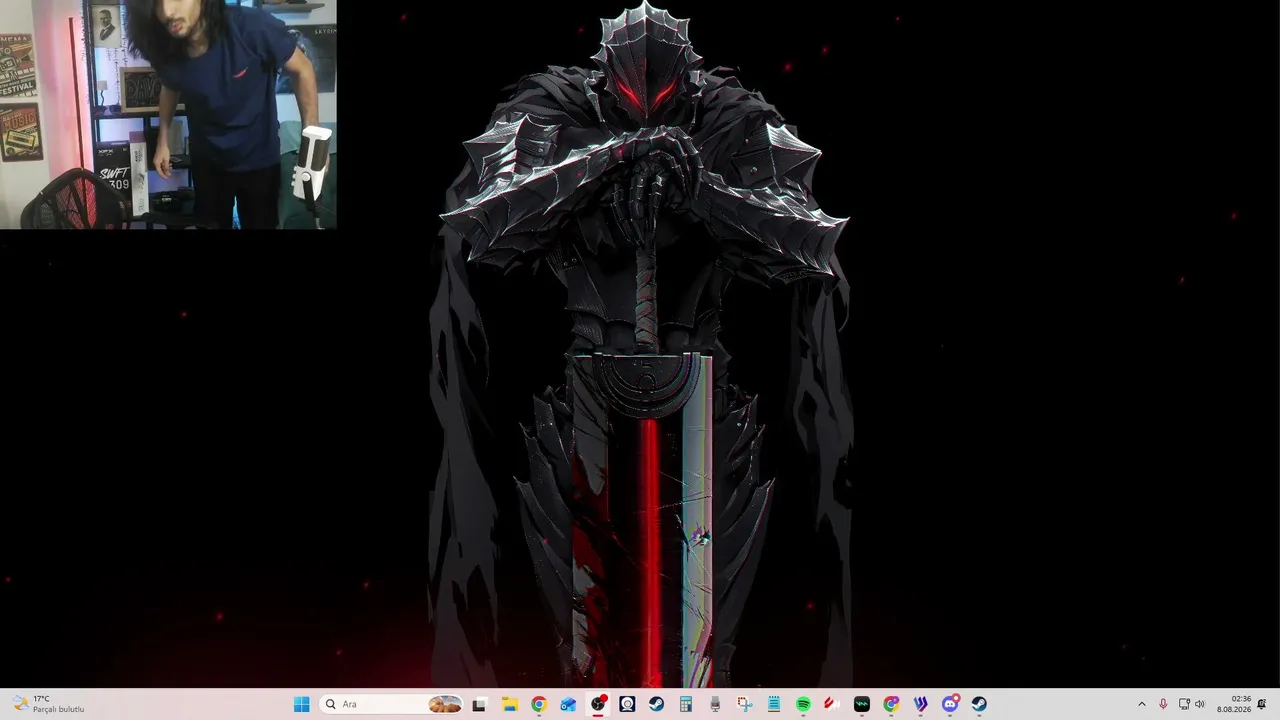Open network settings from system tray
Image resolution: width=1280 pixels, height=720 pixels.
coord(1184,704)
